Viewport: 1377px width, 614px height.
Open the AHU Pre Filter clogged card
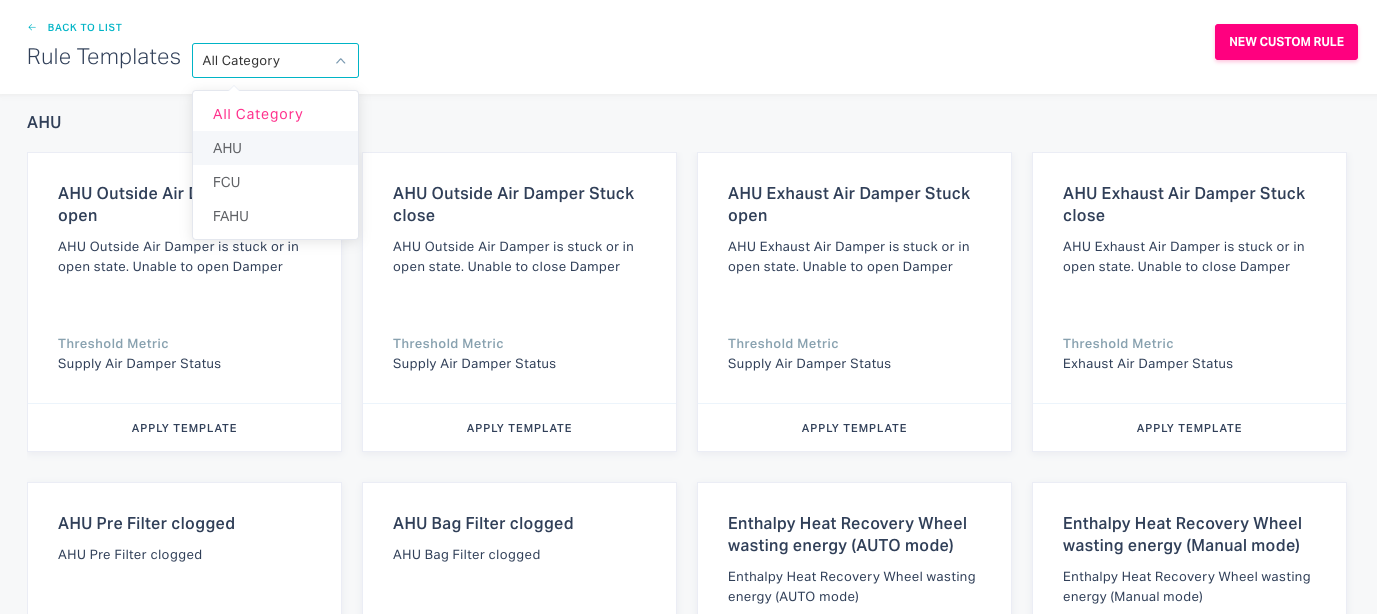[146, 523]
